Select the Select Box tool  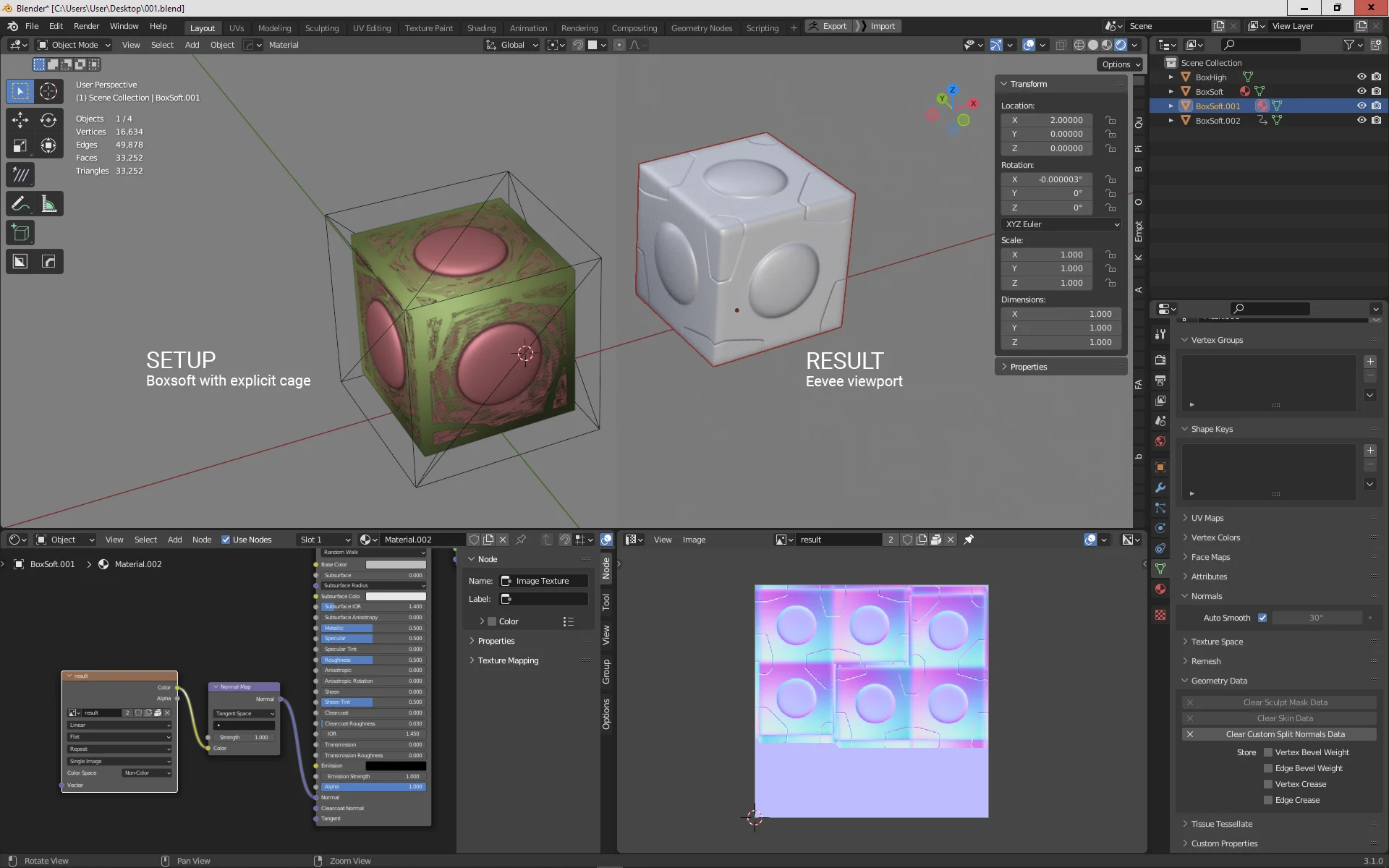pos(20,91)
